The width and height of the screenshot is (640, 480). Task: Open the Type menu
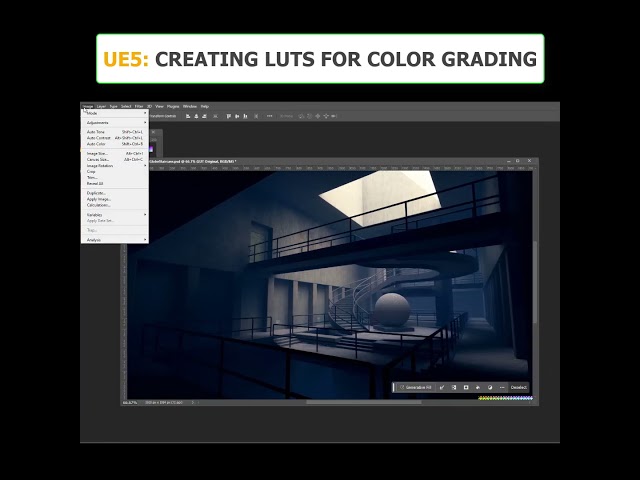(113, 107)
